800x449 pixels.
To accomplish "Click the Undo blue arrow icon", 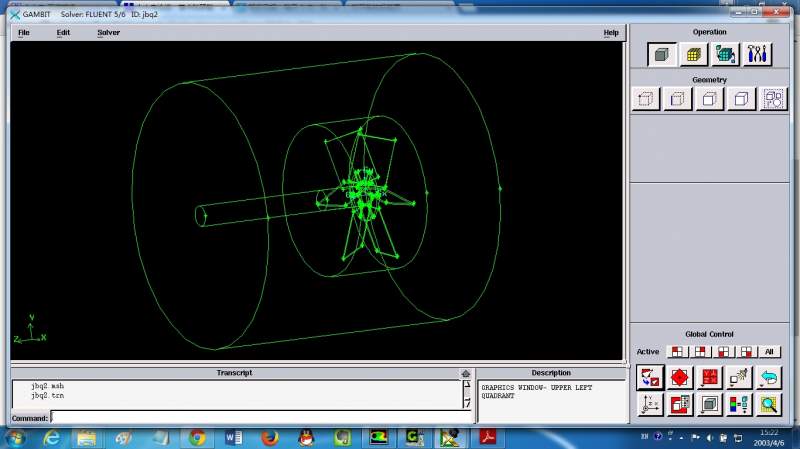I will pyautogui.click(x=769, y=378).
